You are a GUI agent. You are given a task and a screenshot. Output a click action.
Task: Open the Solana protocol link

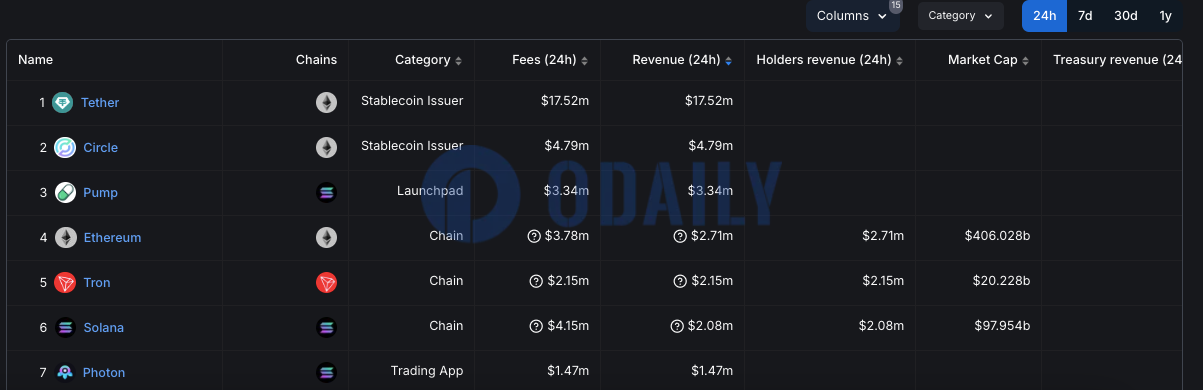coord(104,327)
